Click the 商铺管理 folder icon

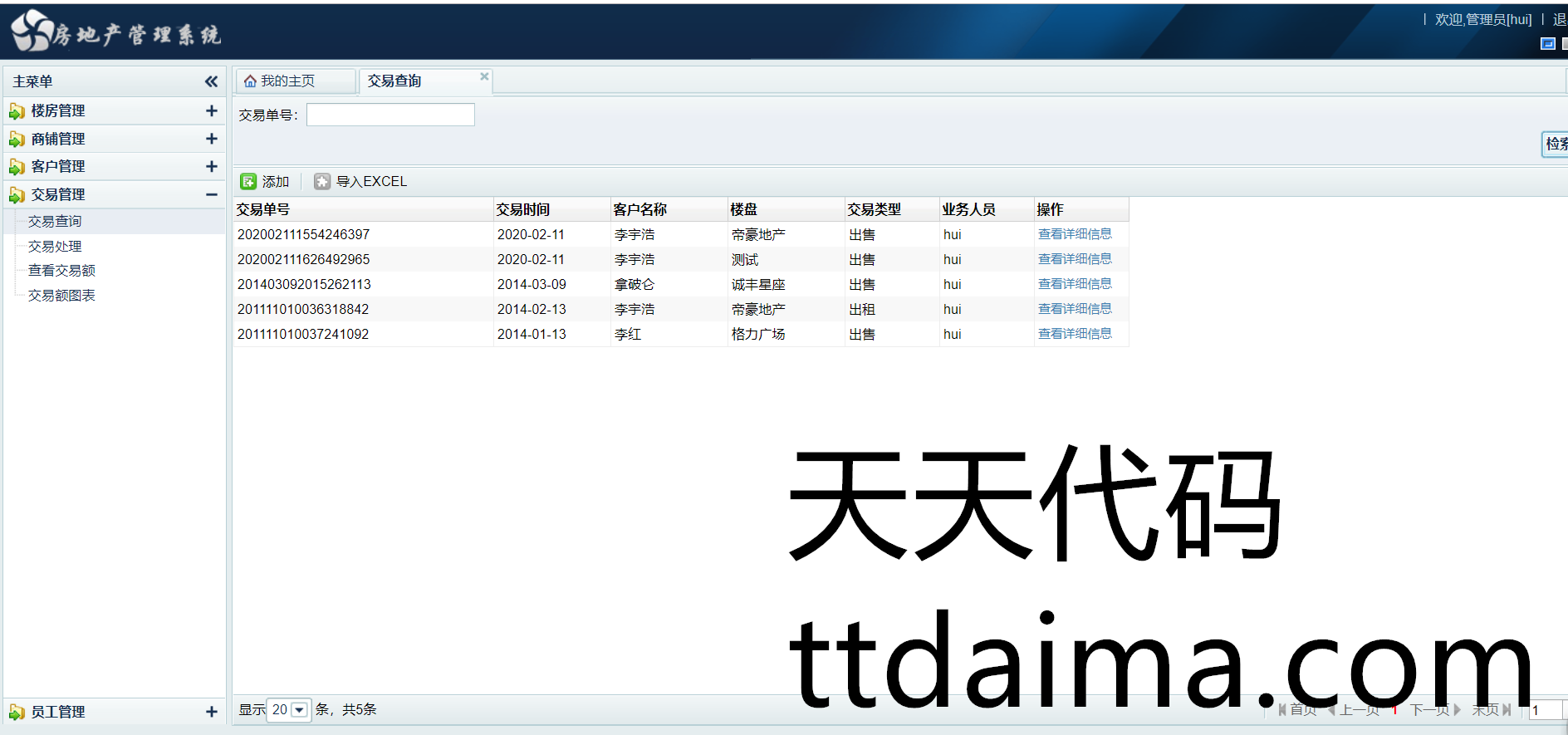coord(17,140)
